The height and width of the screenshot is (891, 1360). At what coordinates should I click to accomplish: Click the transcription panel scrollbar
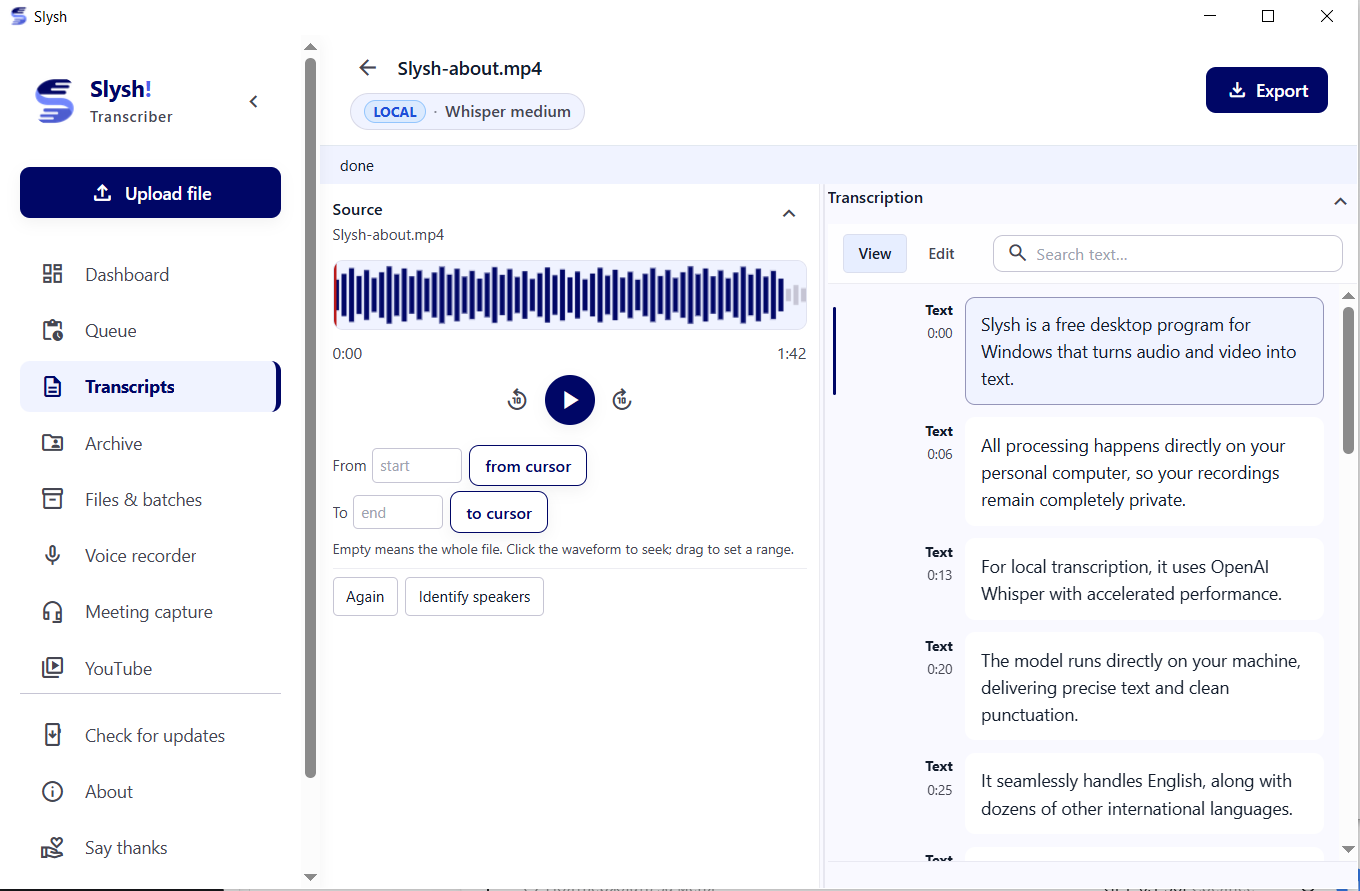point(1348,380)
